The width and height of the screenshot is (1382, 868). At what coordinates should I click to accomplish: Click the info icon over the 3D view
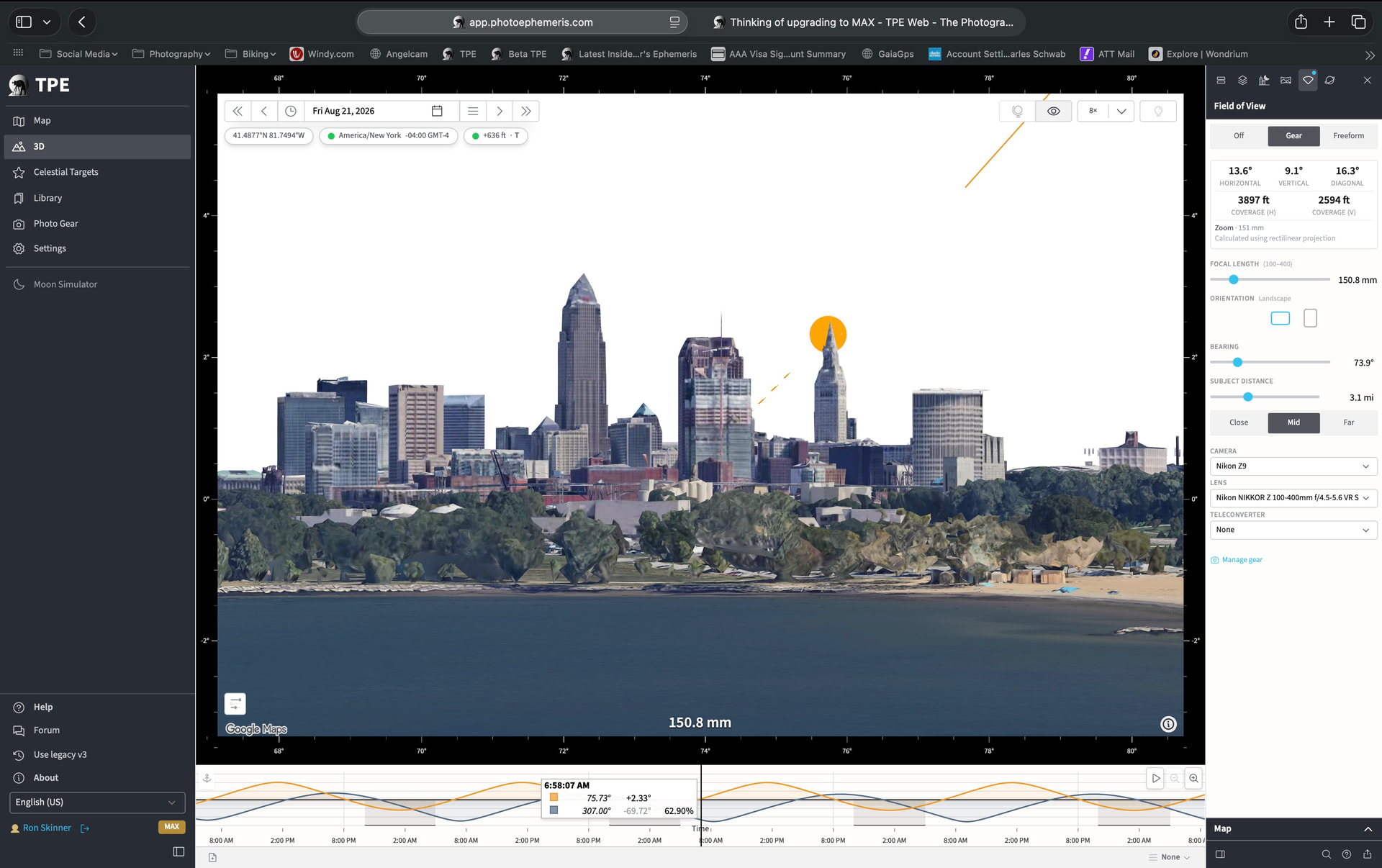(x=1168, y=724)
